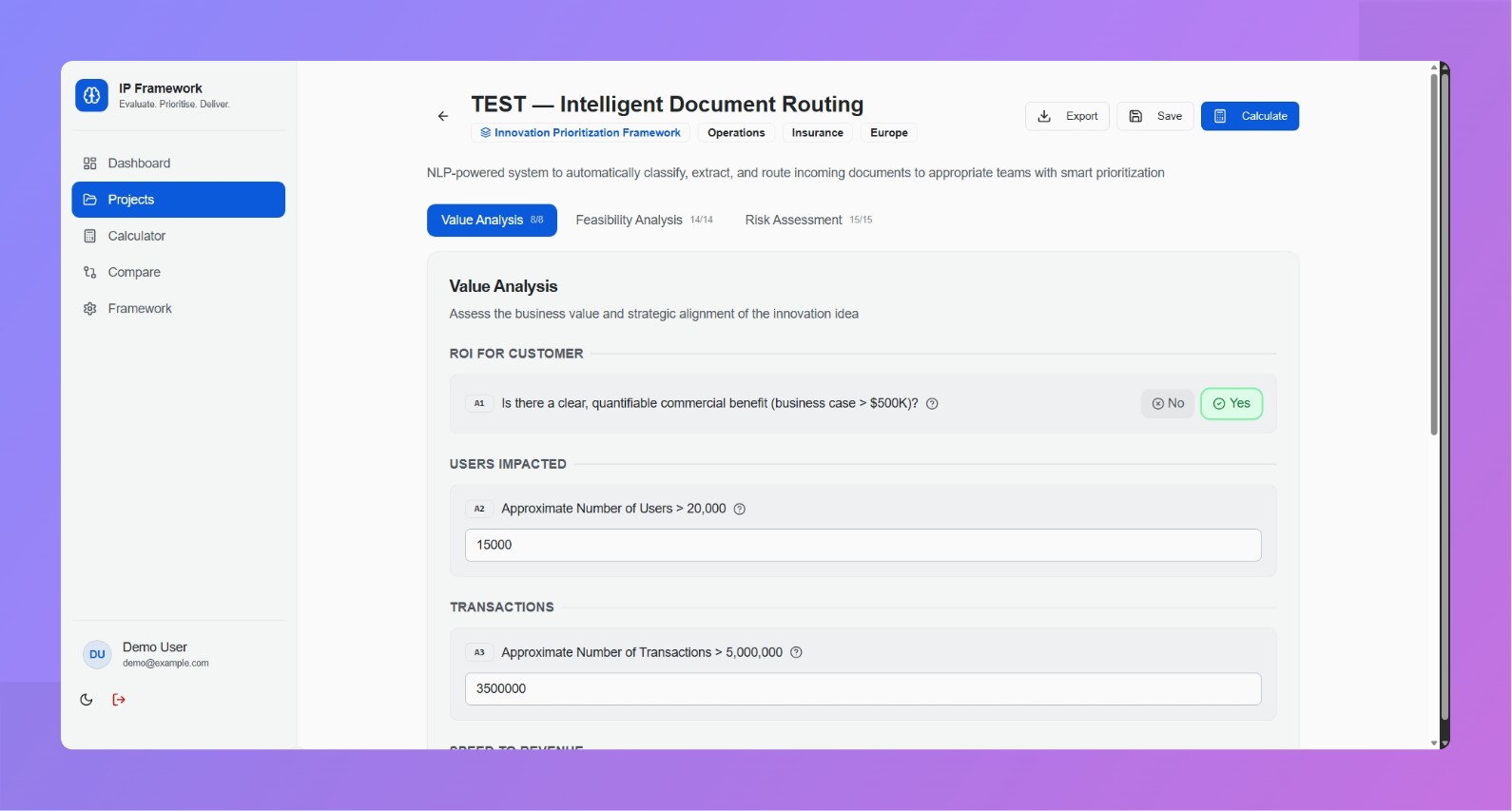Export the project evaluation
The image size is (1512, 811).
coord(1067,116)
